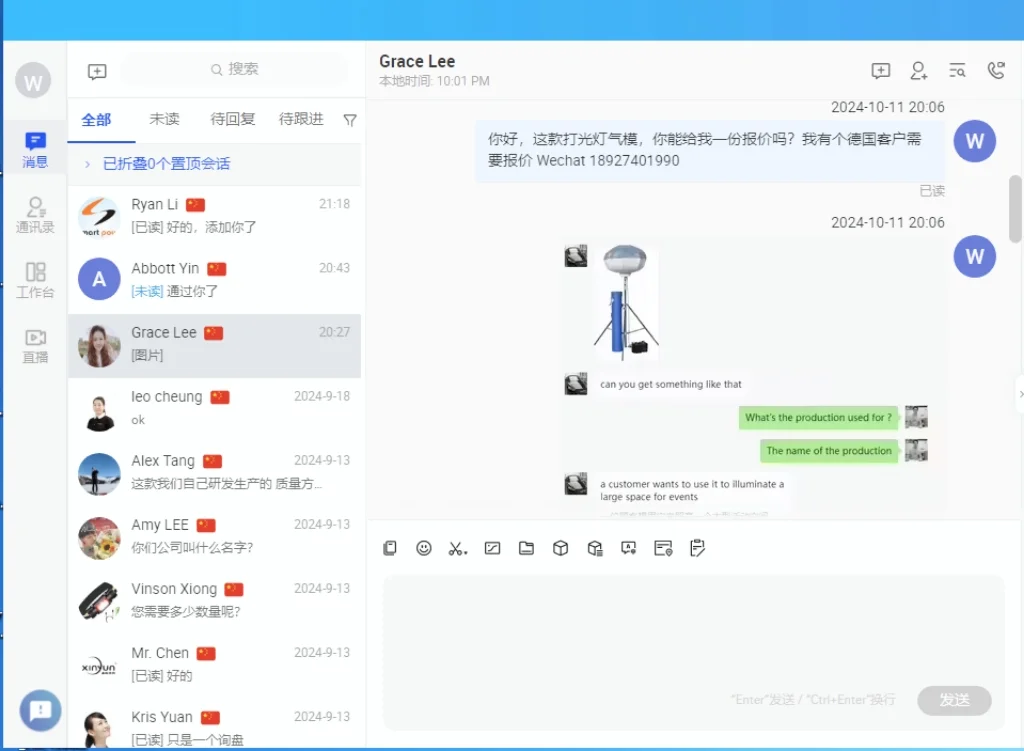Click the send file folder icon
1024x751 pixels.
tap(526, 548)
